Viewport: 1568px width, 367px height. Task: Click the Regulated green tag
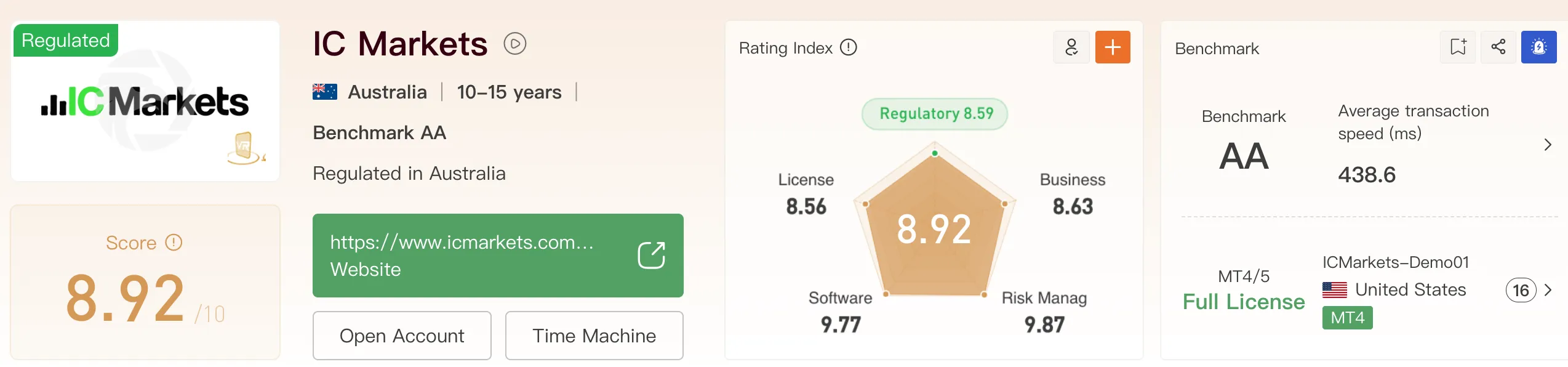coord(66,41)
